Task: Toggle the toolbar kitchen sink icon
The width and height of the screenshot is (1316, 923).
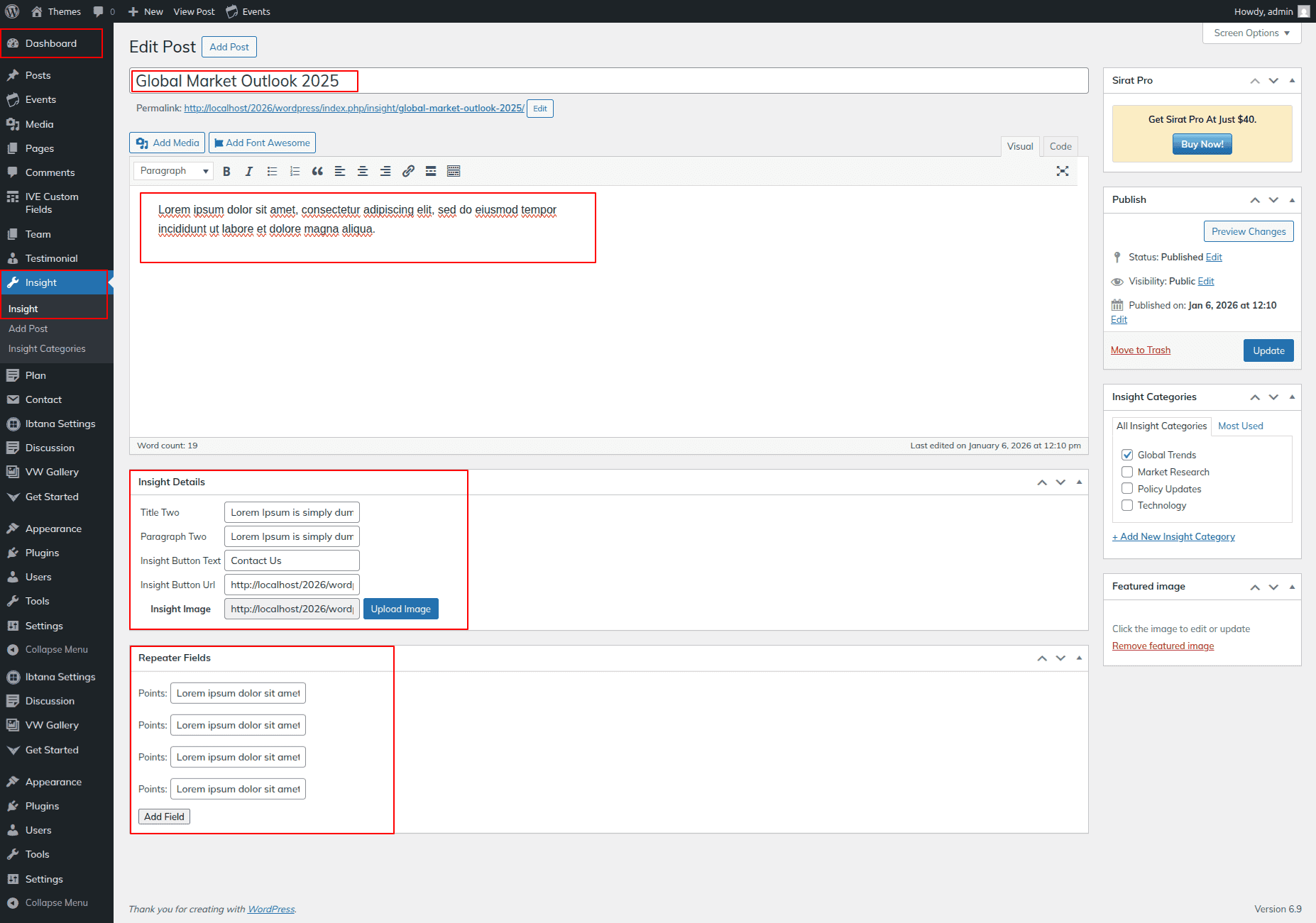Action: (x=454, y=171)
